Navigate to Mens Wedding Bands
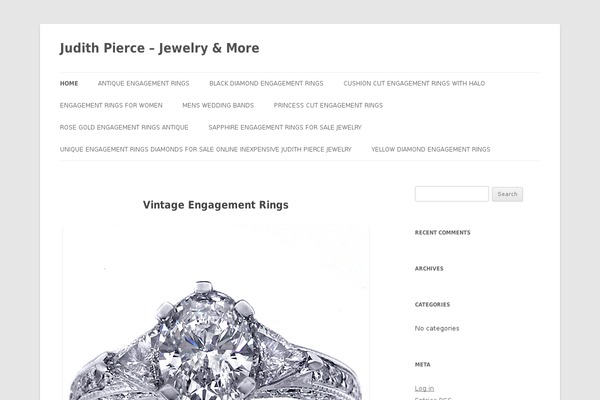Image resolution: width=600 pixels, height=400 pixels. (x=218, y=105)
